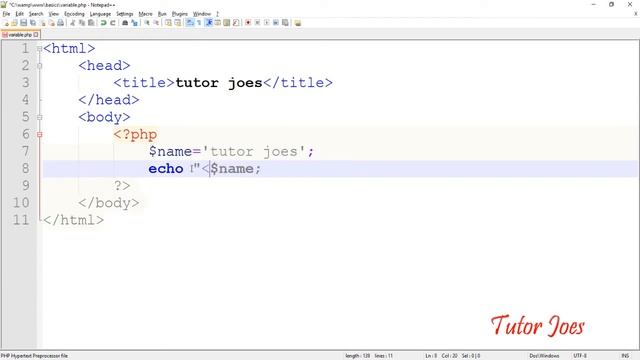Open the Document Map toolbar icon

227,23
